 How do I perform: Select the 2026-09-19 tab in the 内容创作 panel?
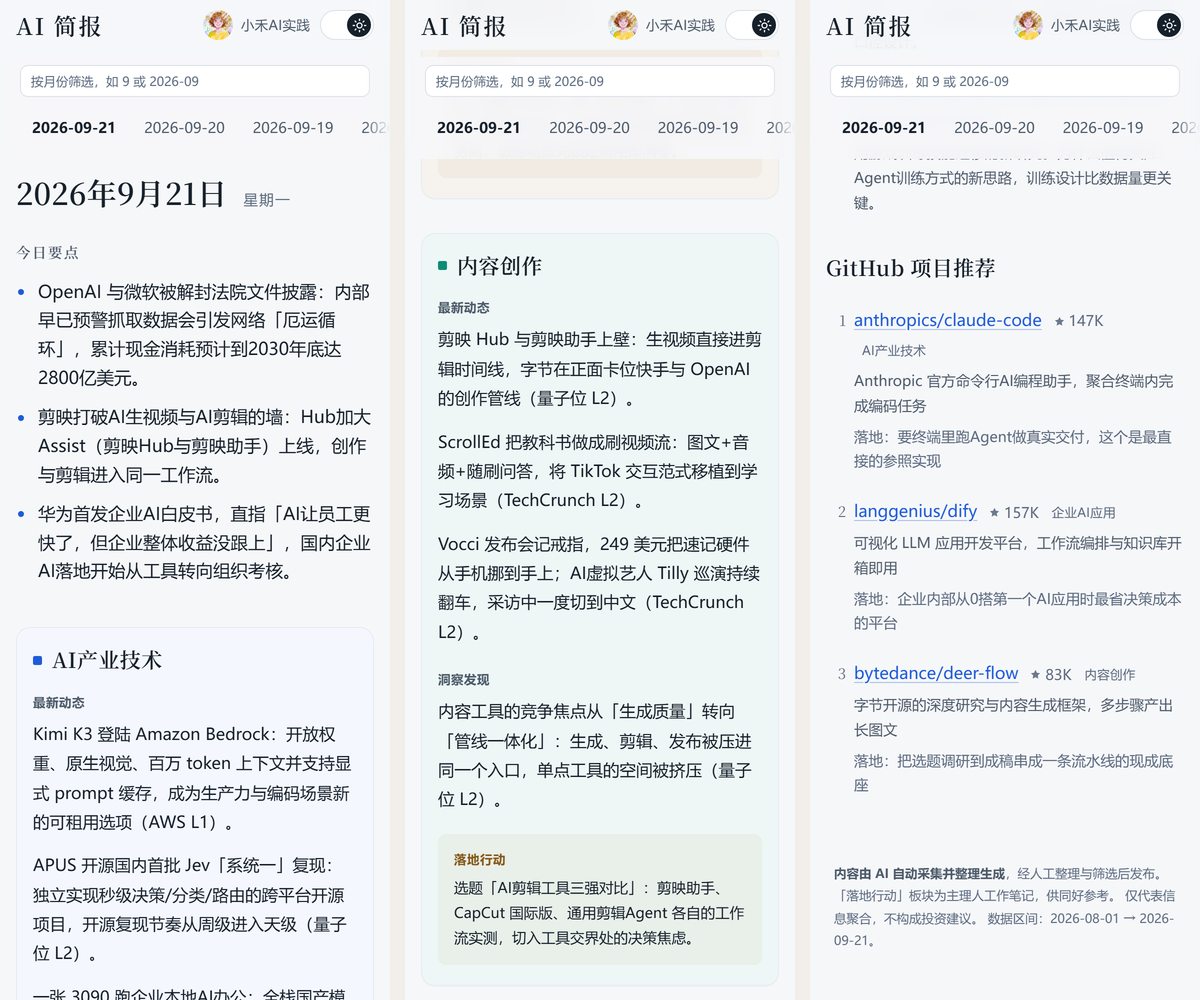pyautogui.click(x=698, y=128)
